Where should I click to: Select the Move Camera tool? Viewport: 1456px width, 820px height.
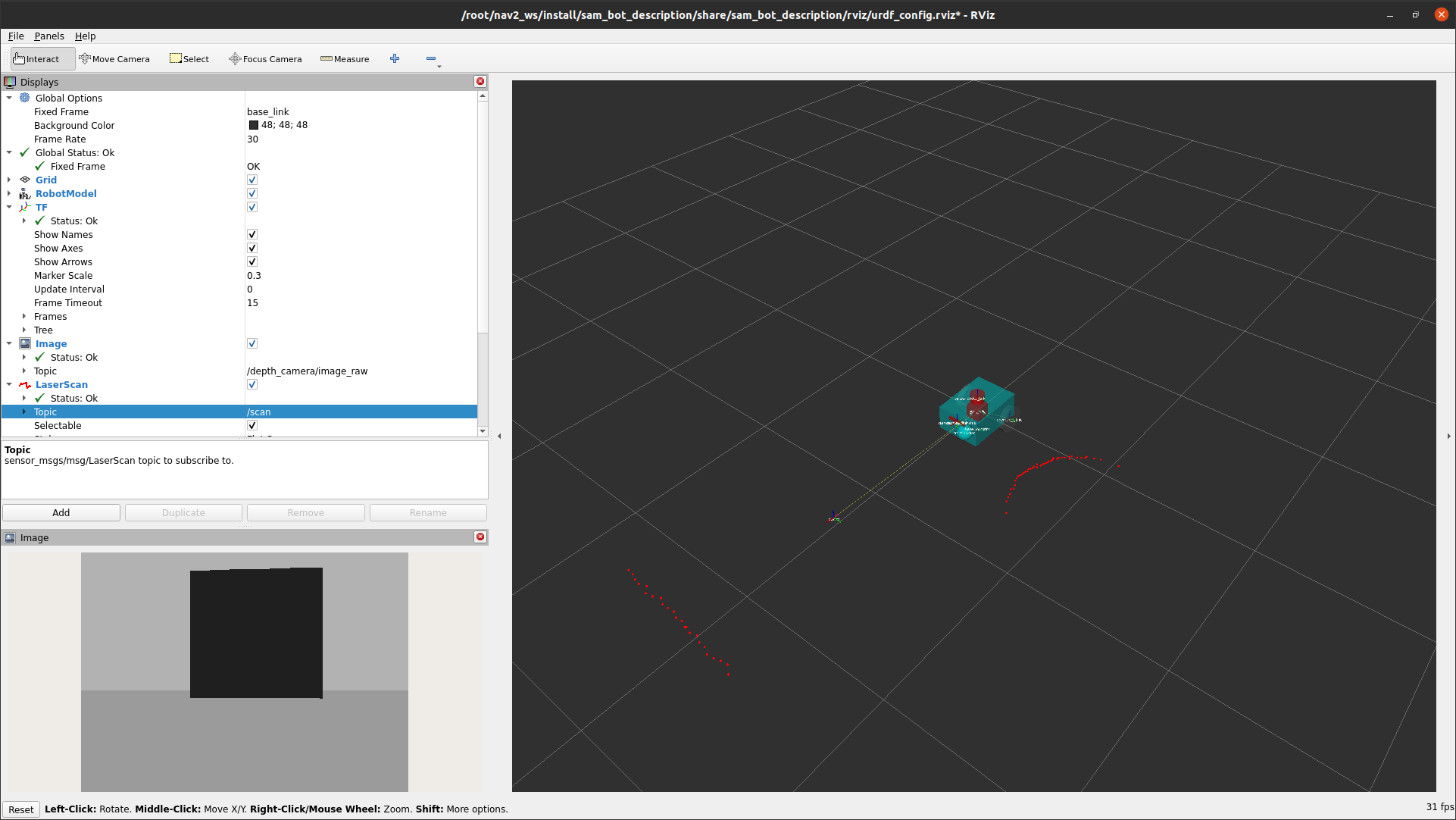(114, 58)
